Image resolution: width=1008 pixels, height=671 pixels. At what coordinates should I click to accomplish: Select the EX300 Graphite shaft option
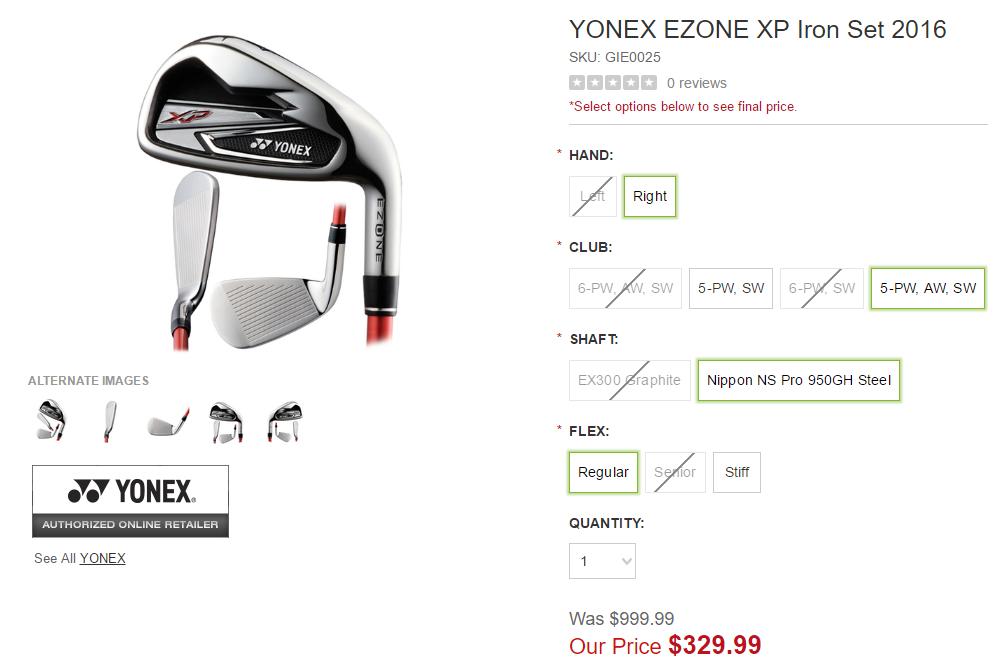(x=629, y=380)
